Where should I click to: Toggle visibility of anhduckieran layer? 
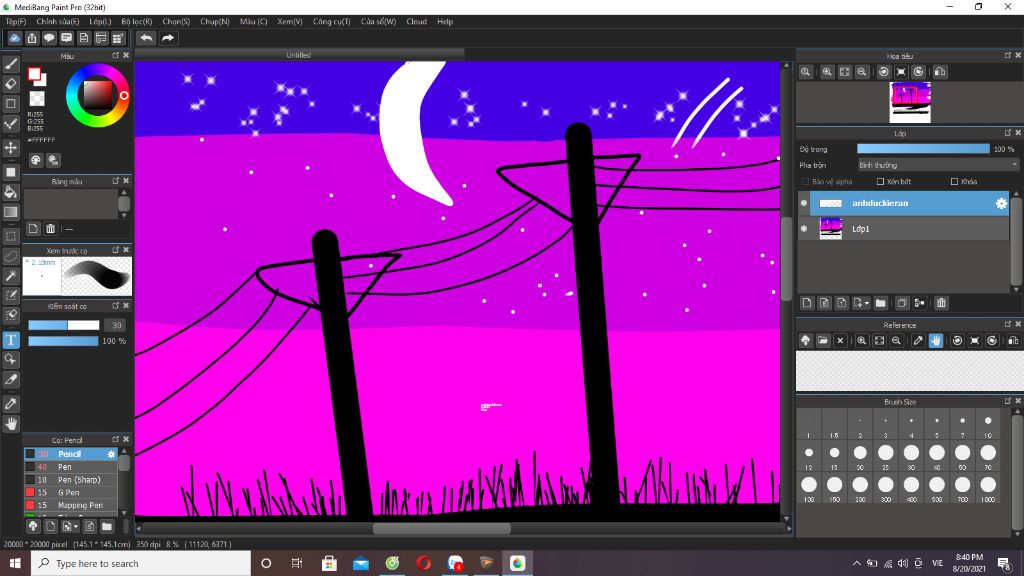point(804,203)
